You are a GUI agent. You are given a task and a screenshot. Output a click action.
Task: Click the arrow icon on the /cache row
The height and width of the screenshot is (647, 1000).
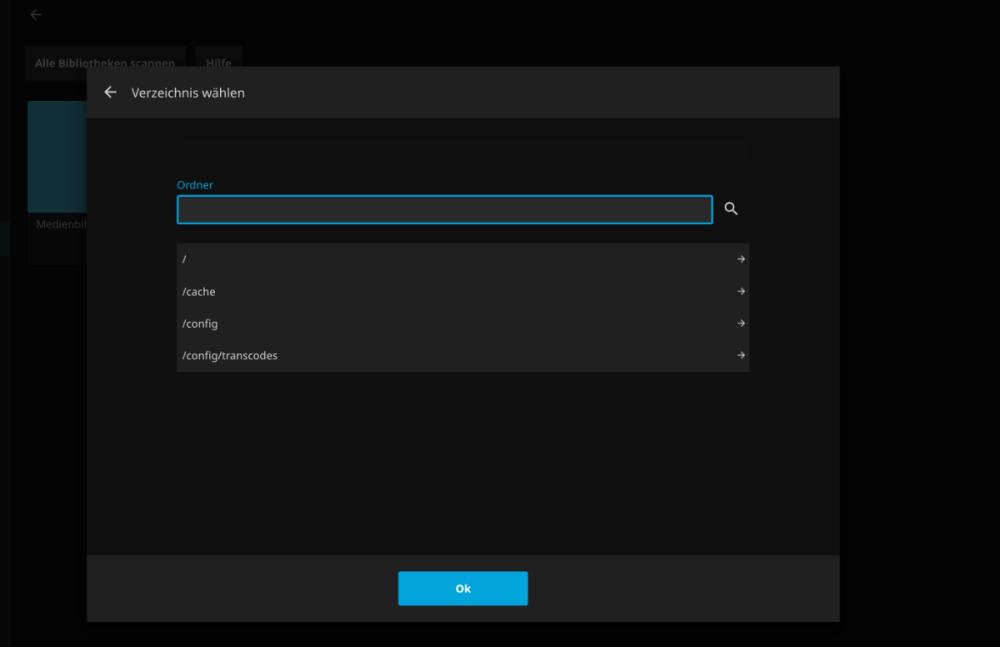pyautogui.click(x=741, y=292)
